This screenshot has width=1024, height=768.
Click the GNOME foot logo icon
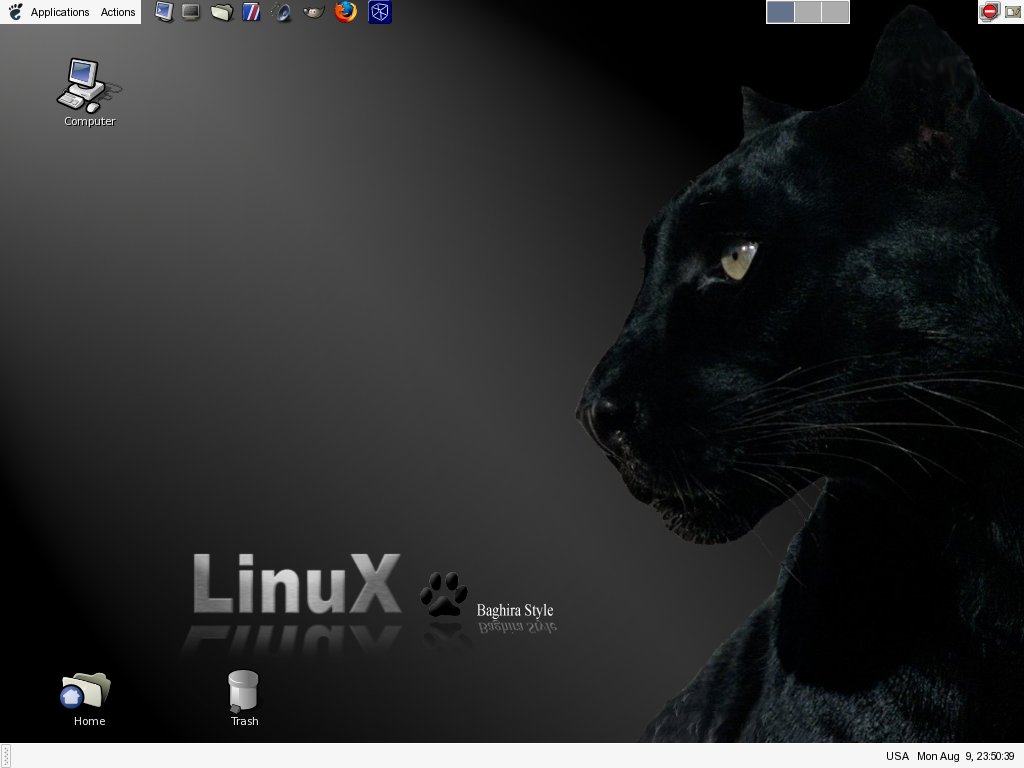[15, 12]
